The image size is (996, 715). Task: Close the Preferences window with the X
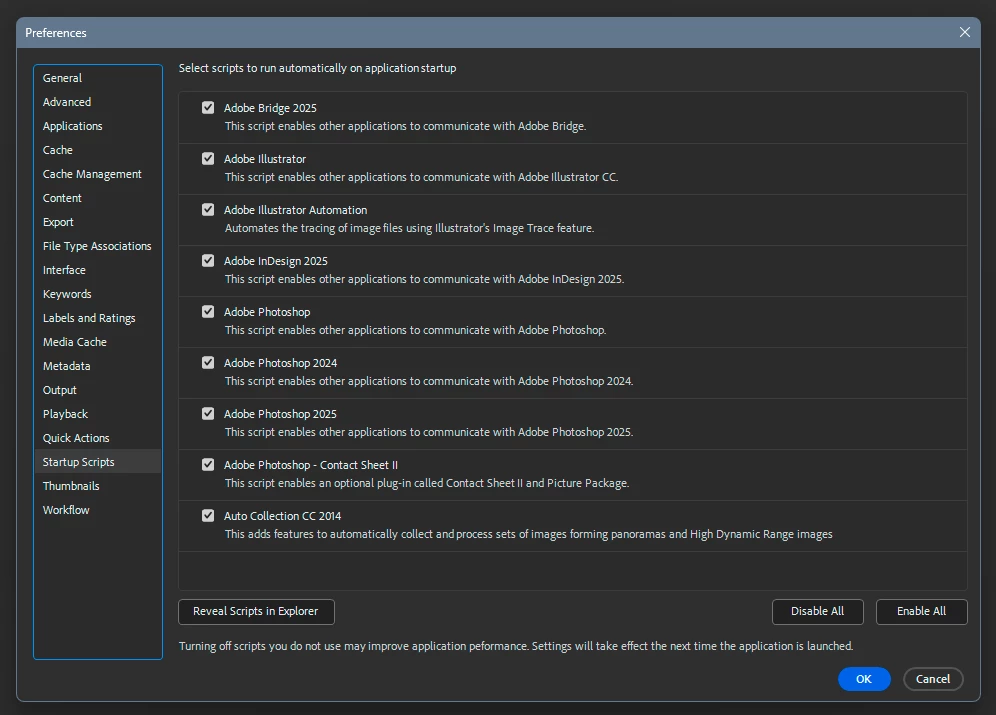point(964,32)
